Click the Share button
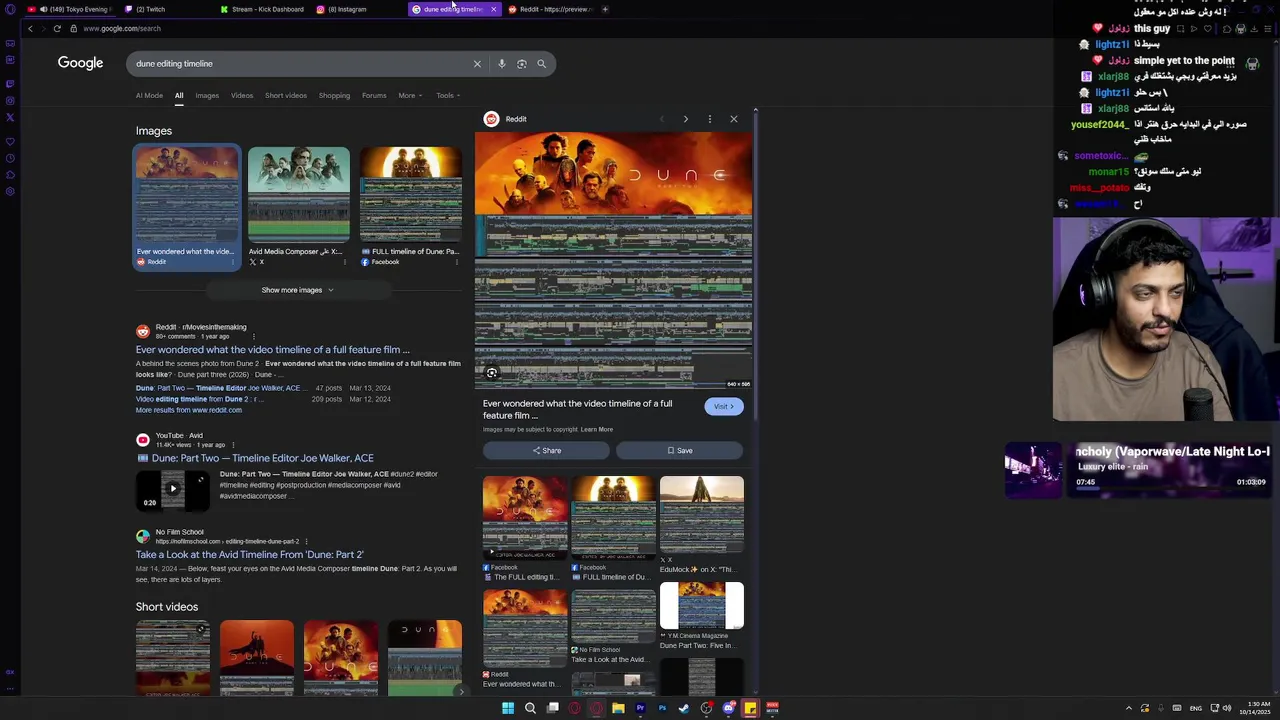This screenshot has width=1280, height=720. (546, 451)
